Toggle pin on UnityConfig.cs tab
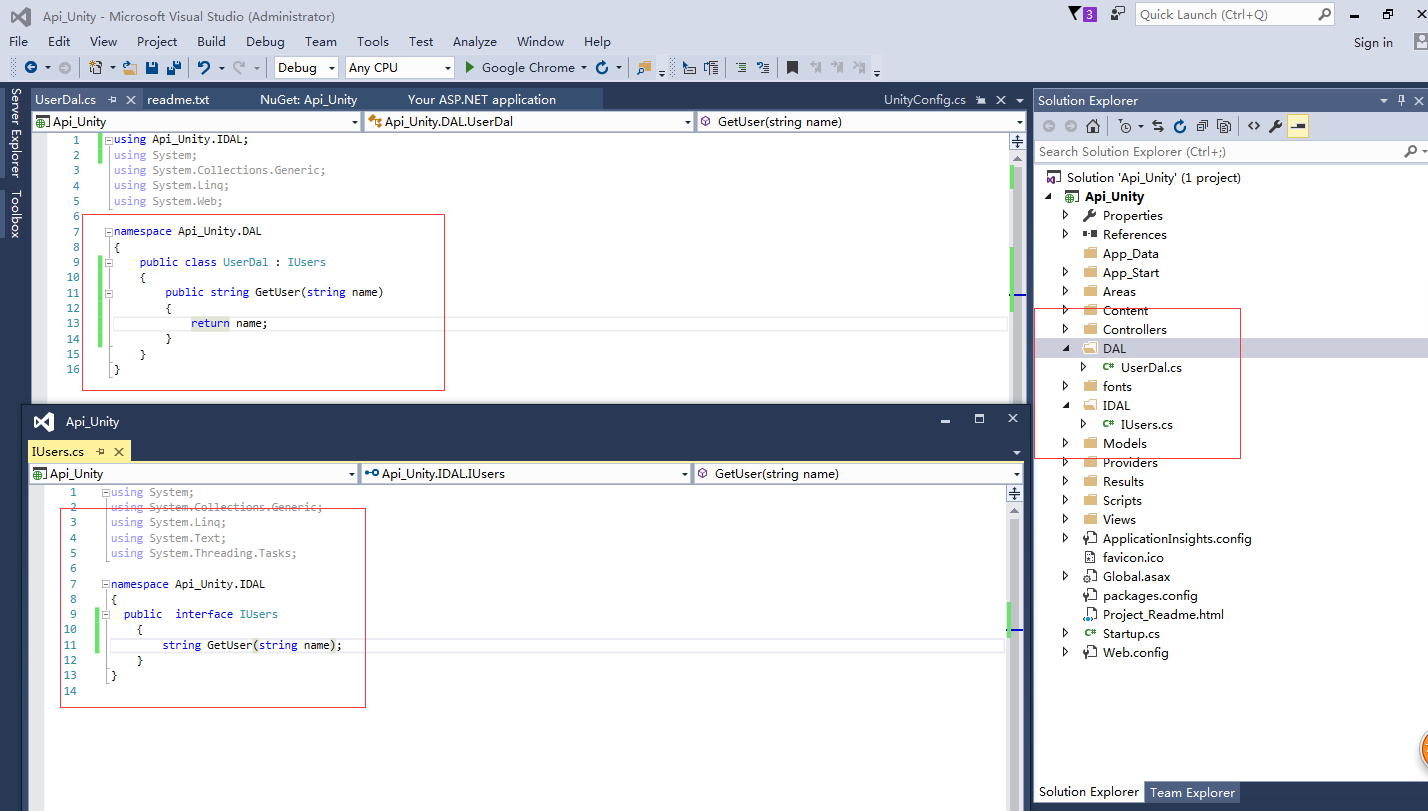Viewport: 1428px width, 811px height. coord(980,100)
